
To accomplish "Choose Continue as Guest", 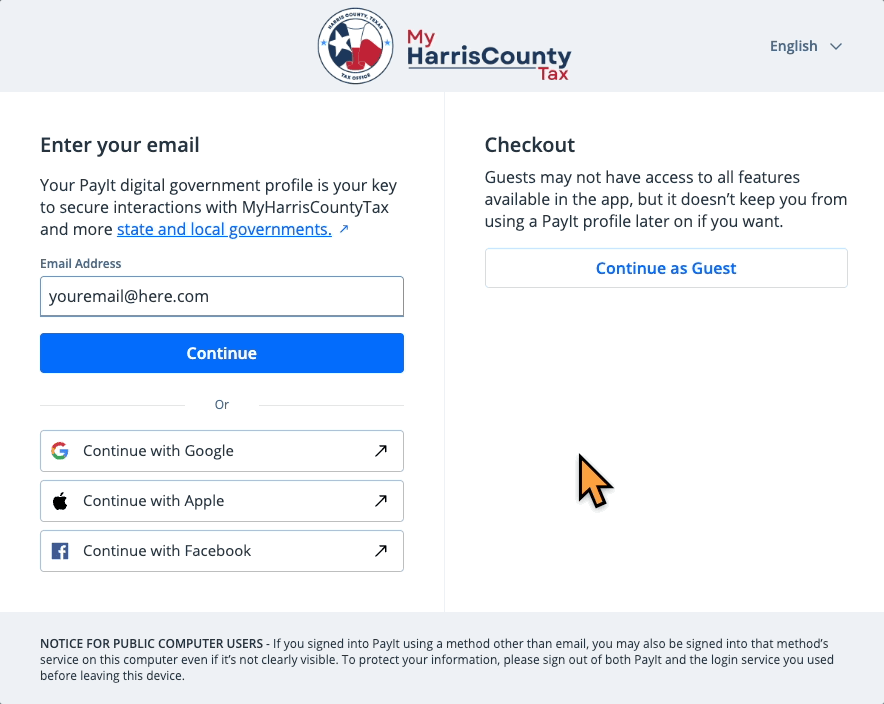I will (x=666, y=268).
